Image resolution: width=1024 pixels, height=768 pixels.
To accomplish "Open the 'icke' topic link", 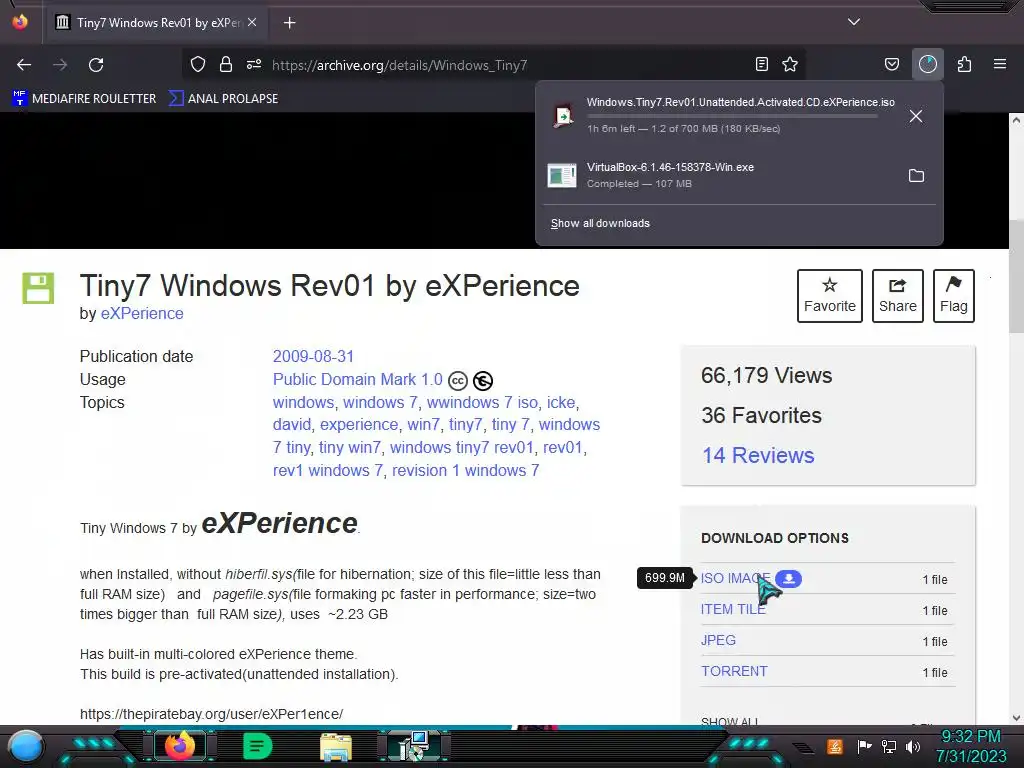I will [561, 402].
